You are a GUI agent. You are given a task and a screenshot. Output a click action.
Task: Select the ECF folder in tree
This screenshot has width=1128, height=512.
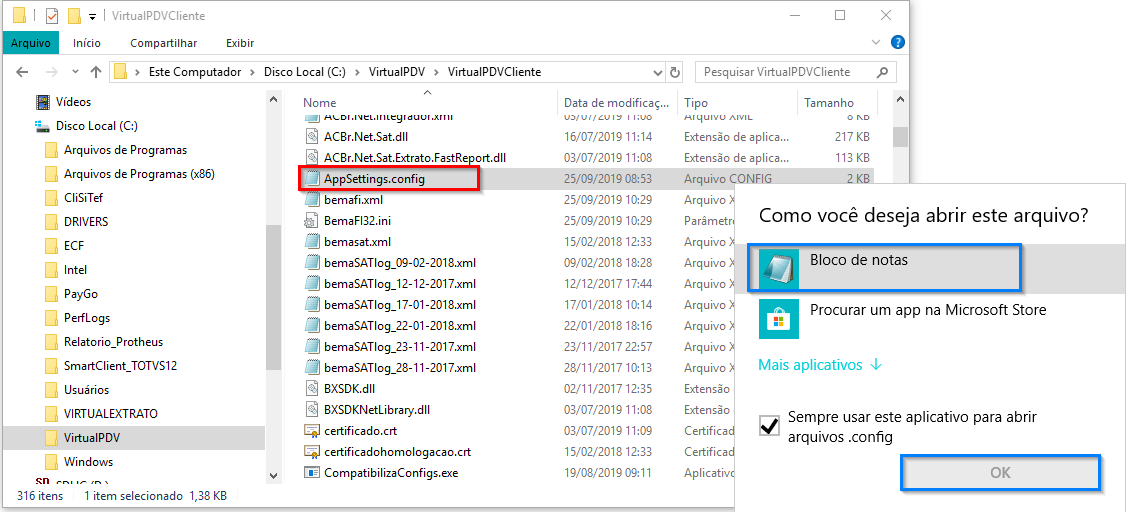(x=74, y=245)
